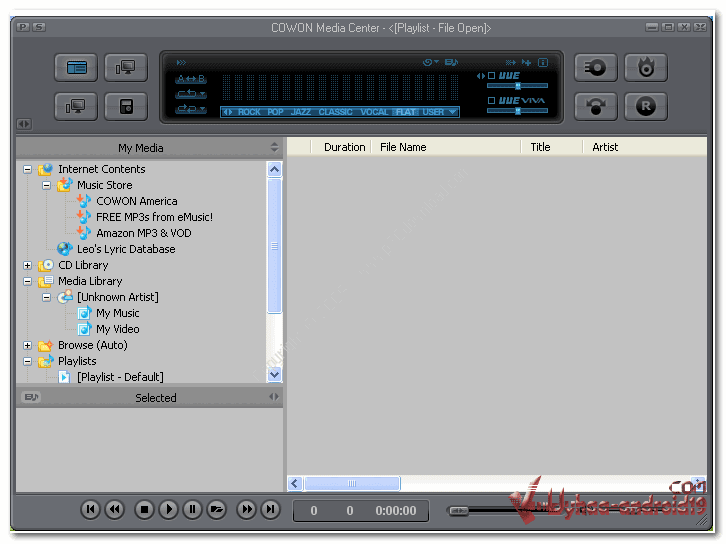Select the USER equalizer preset
Image resolution: width=726 pixels, height=544 pixels.
[433, 112]
